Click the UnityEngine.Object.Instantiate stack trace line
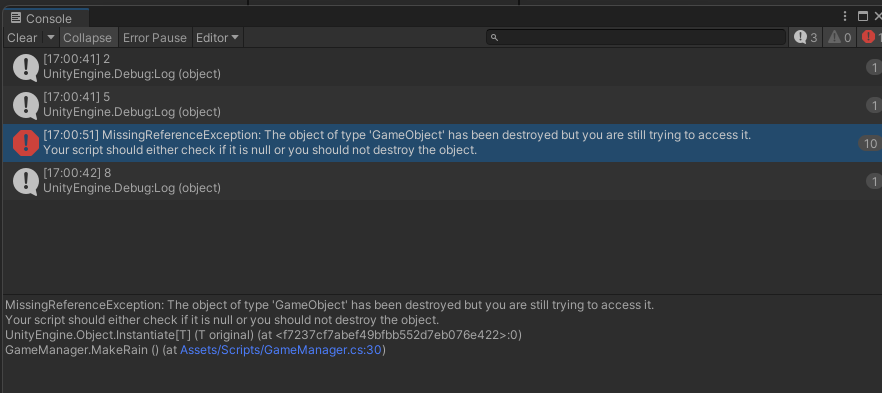Image resolution: width=882 pixels, height=393 pixels. click(264, 335)
